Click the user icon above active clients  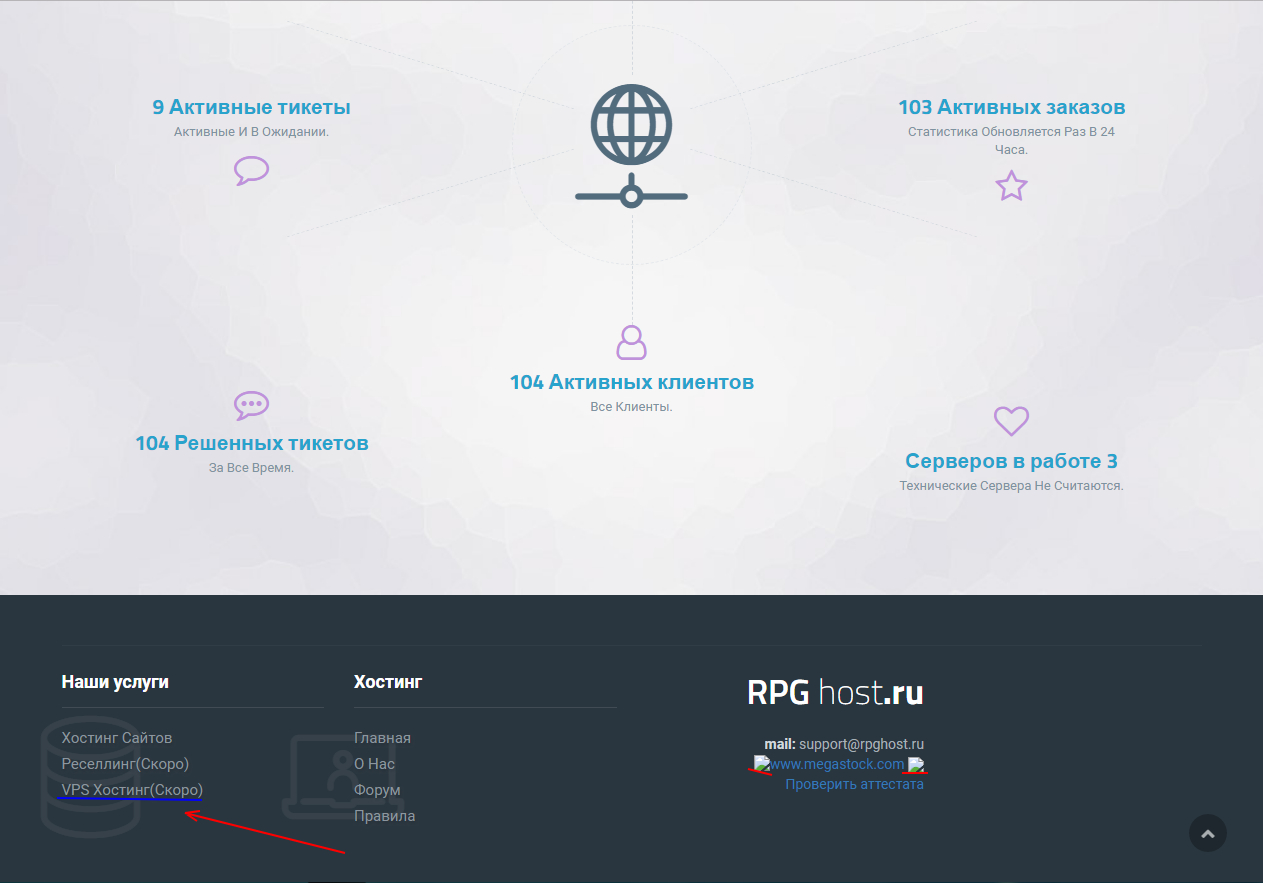coord(631,342)
